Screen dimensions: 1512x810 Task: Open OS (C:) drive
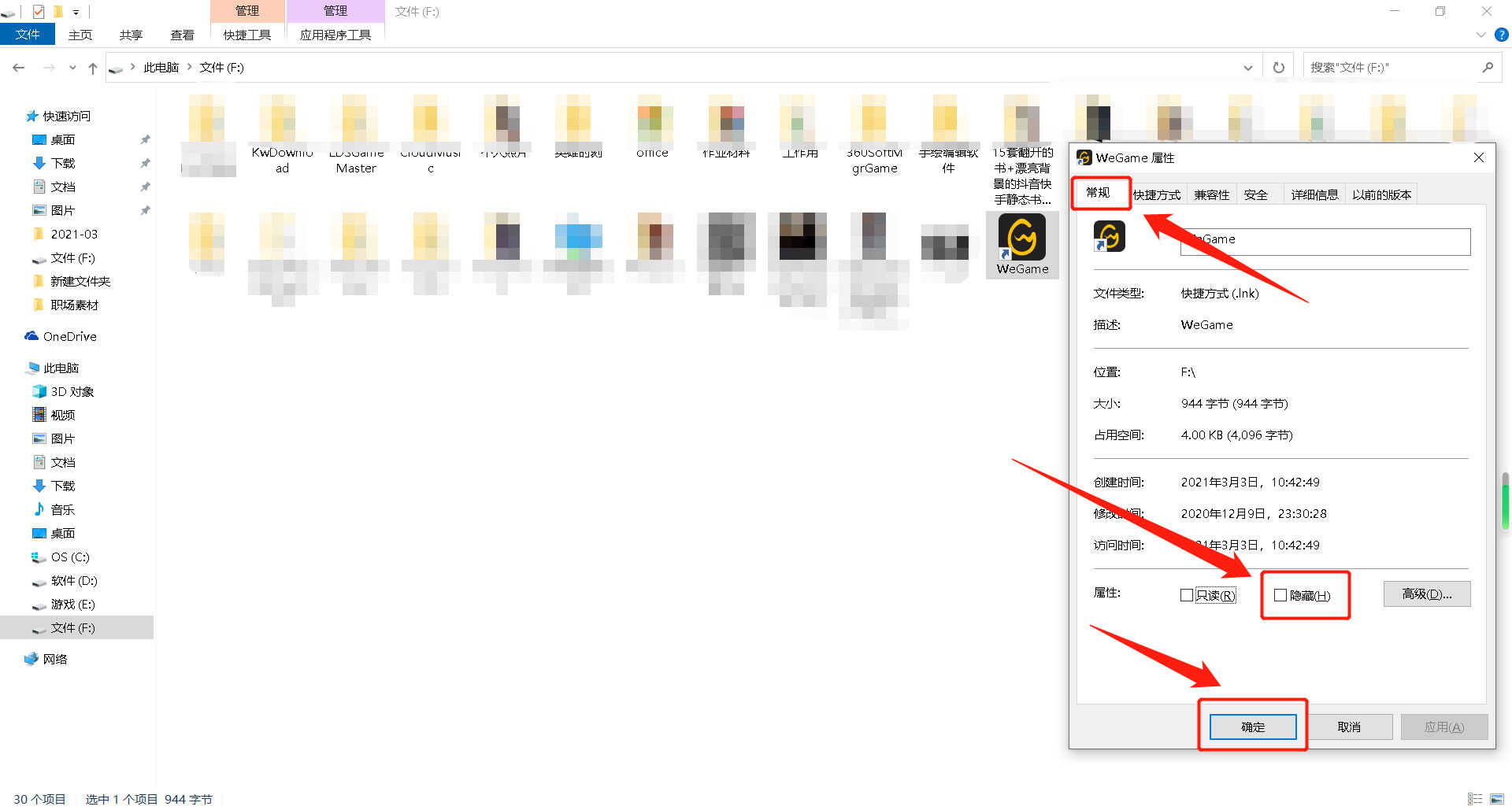pyautogui.click(x=61, y=557)
